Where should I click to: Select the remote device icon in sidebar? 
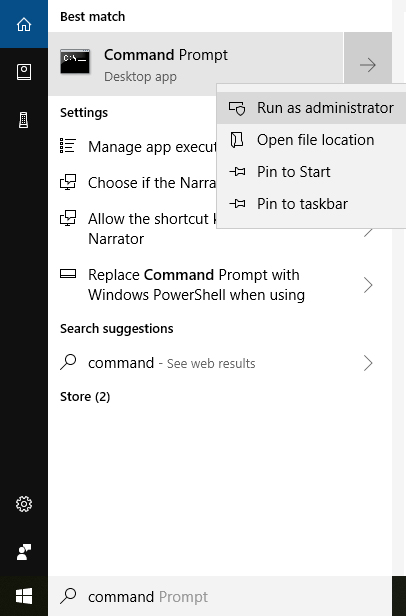[x=24, y=120]
